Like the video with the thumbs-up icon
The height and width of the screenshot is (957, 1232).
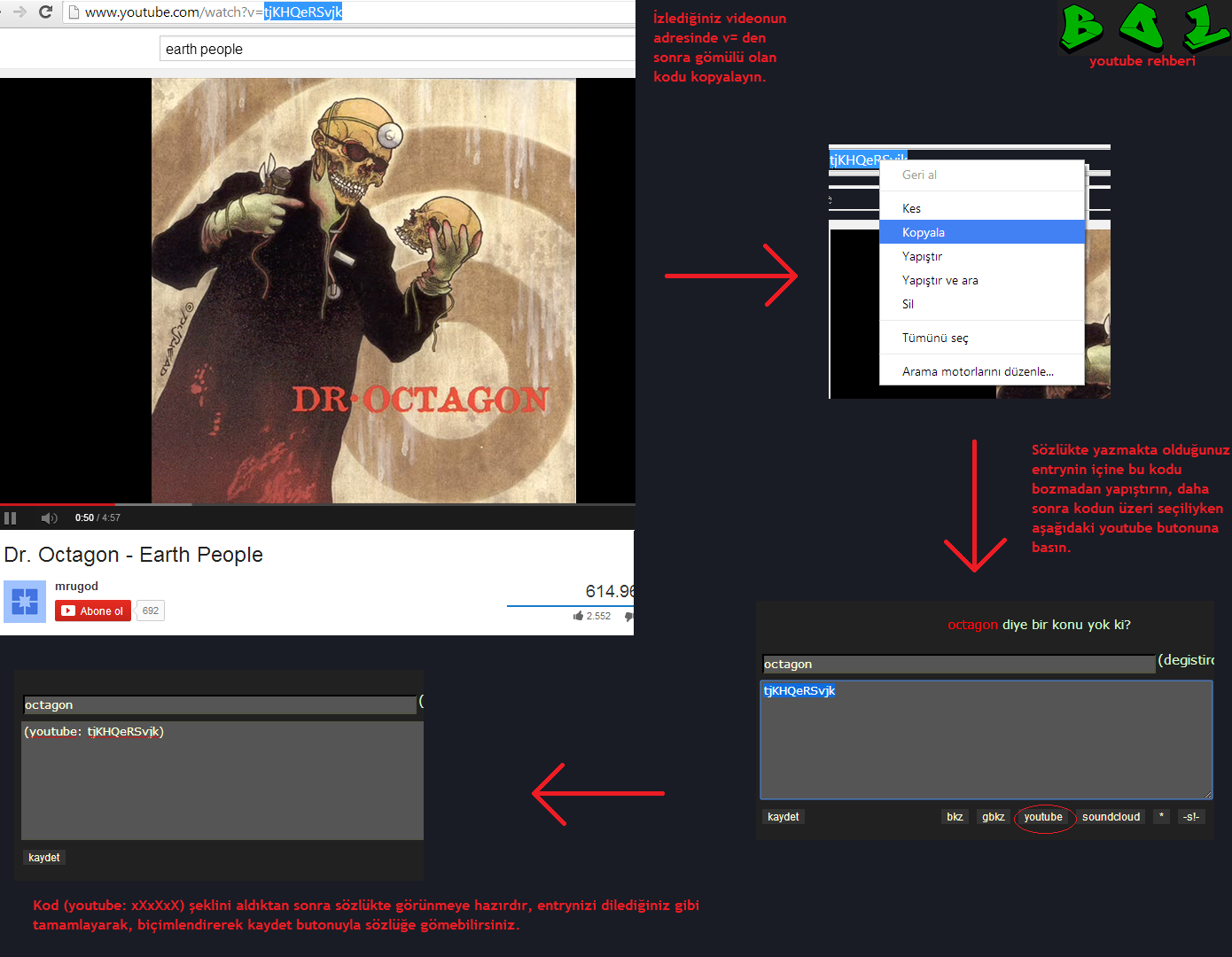578,616
